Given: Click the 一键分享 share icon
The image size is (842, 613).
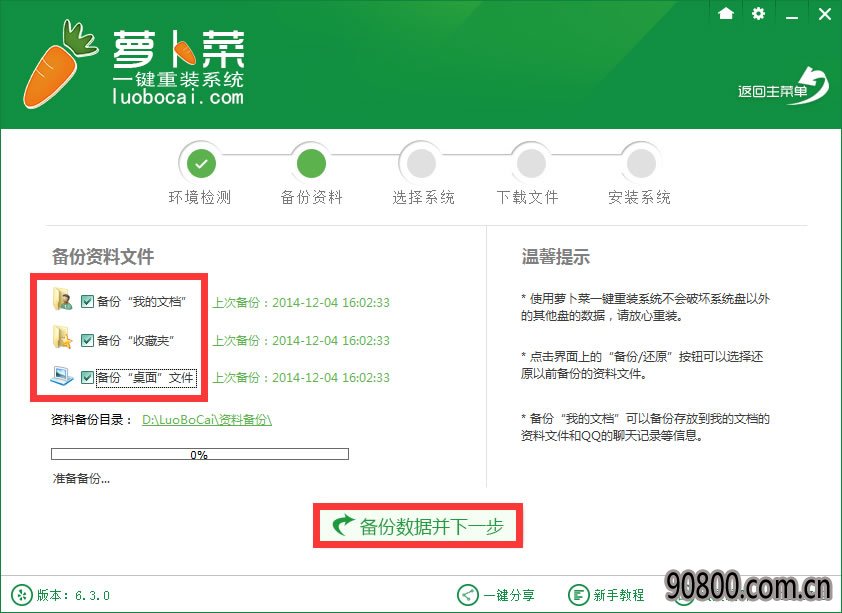Looking at the screenshot, I should [467, 595].
